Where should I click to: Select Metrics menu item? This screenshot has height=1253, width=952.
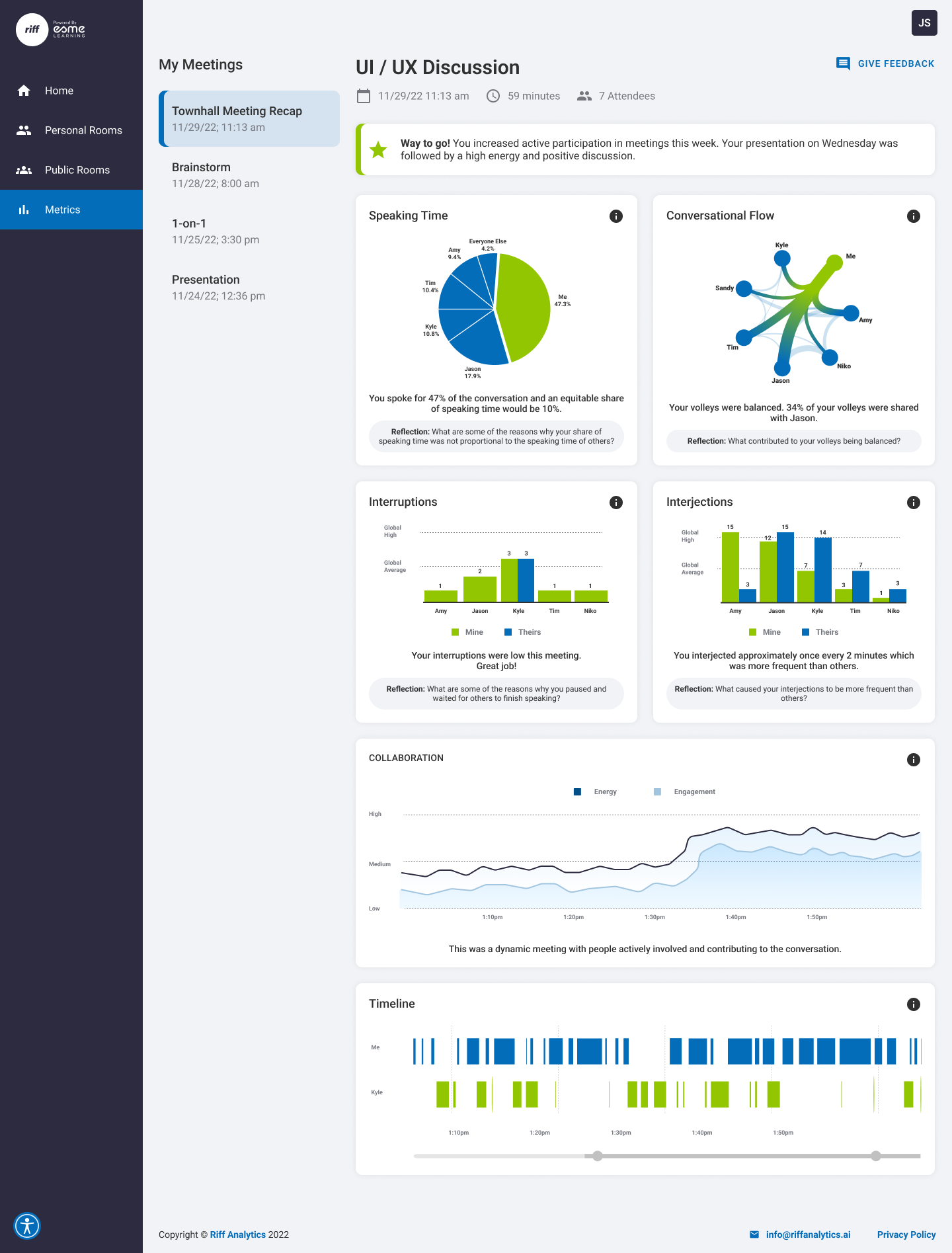(x=71, y=210)
